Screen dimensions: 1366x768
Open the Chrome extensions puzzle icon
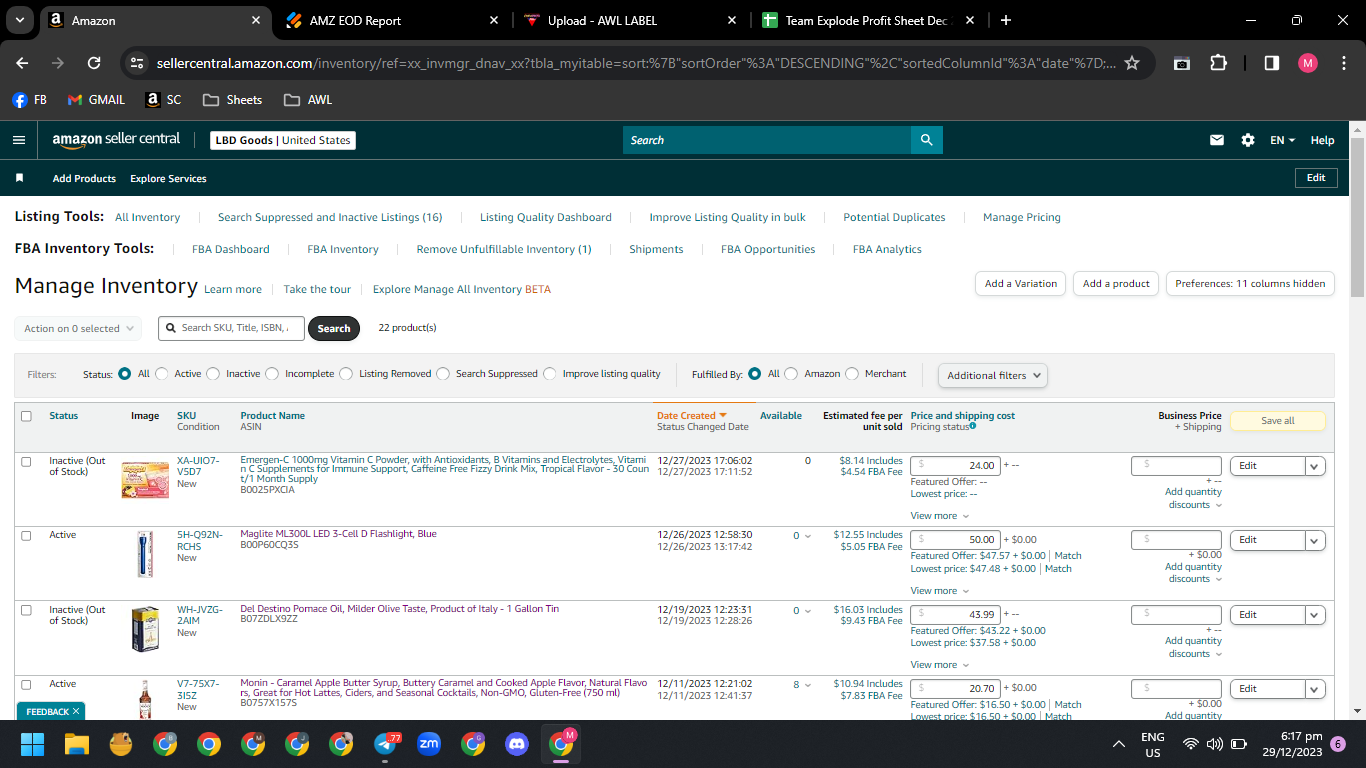point(1218,62)
